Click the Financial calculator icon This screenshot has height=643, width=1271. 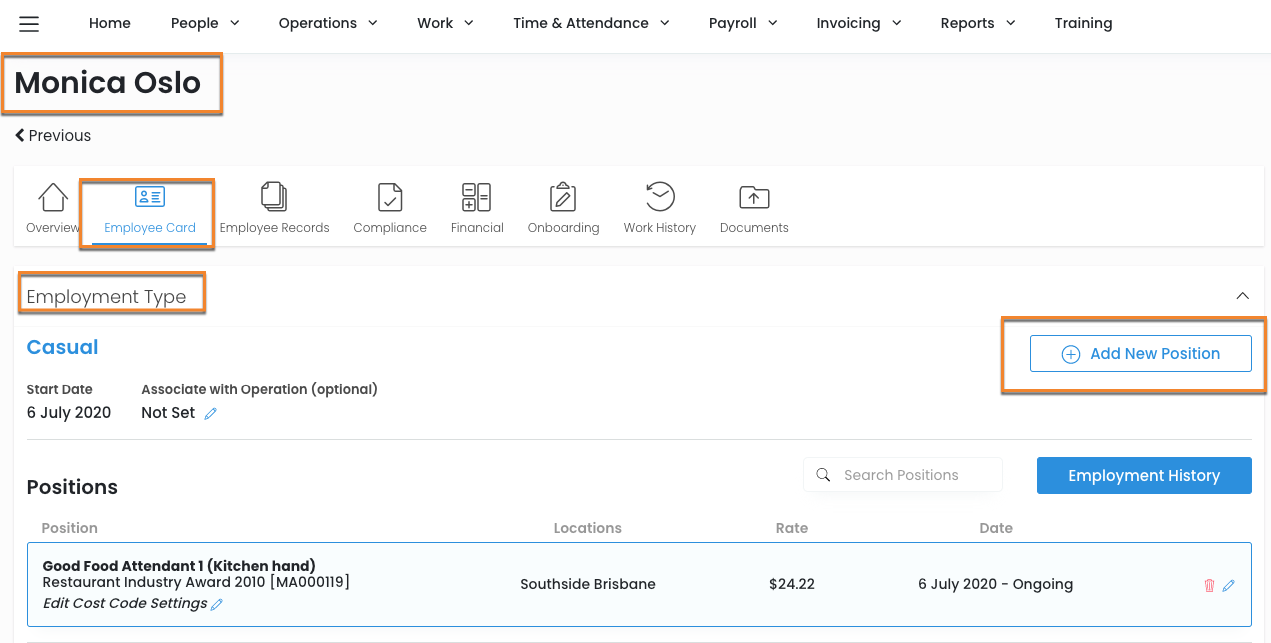pos(476,198)
